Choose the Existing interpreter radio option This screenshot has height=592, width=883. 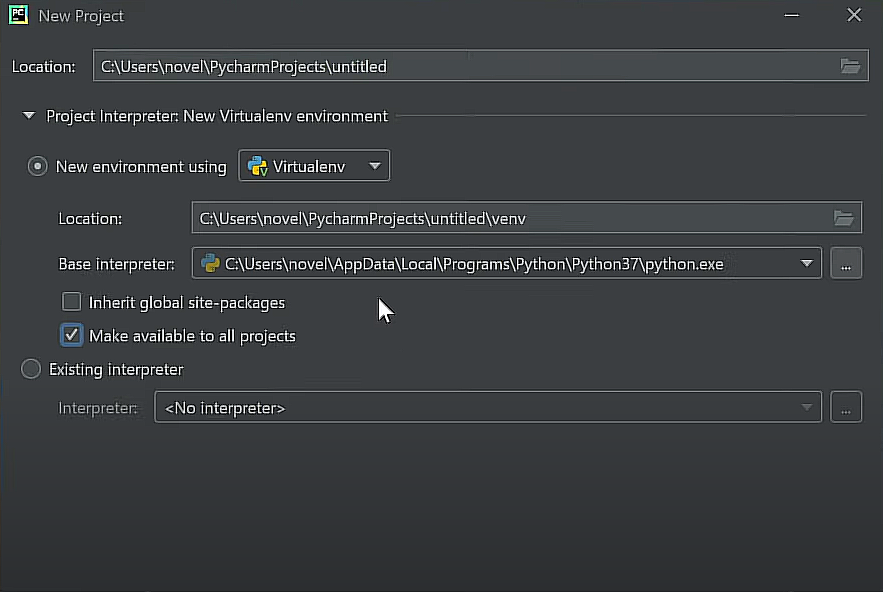coord(31,369)
